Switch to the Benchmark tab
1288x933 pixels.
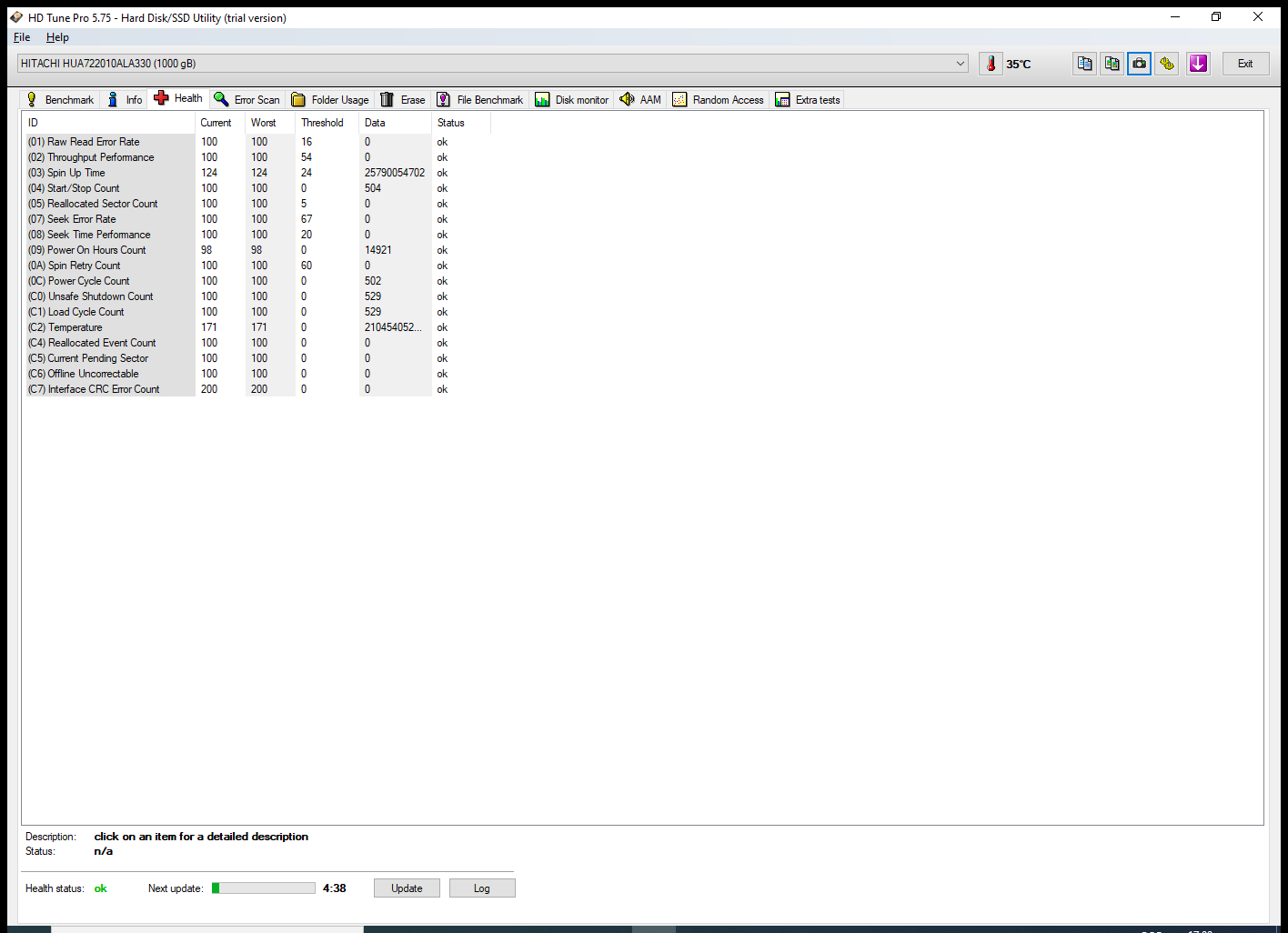point(60,100)
